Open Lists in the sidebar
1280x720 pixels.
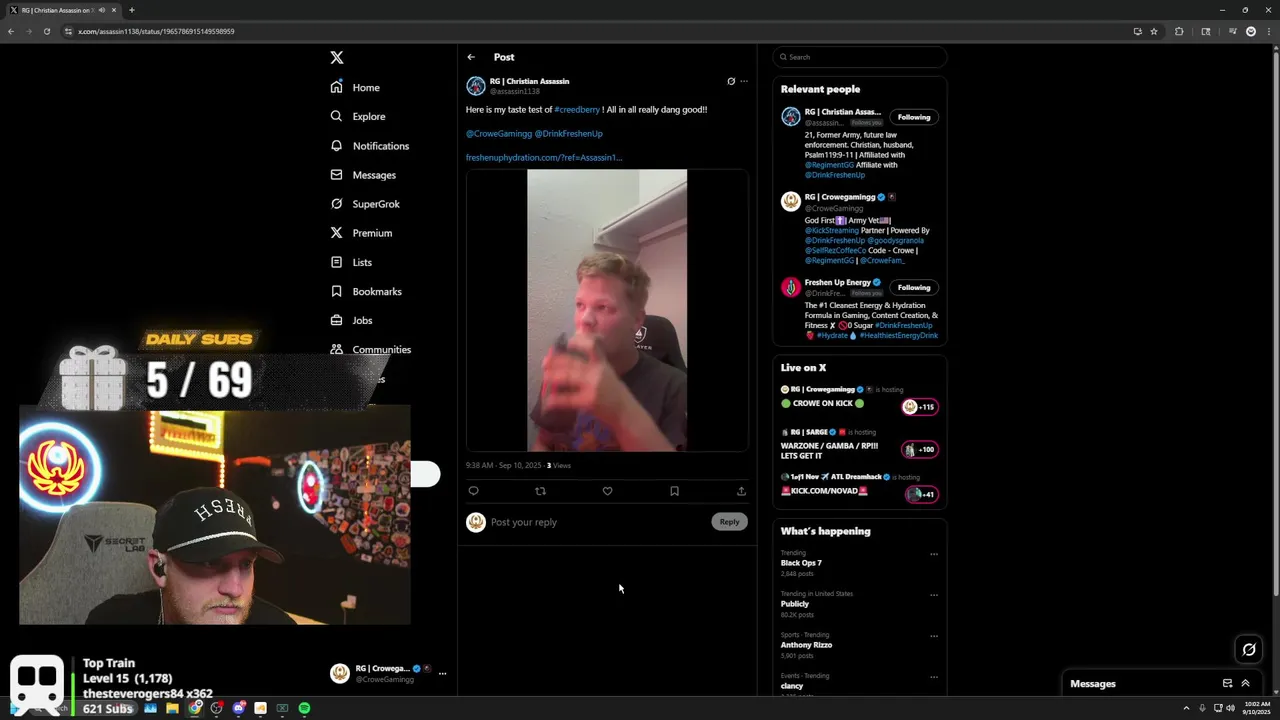tap(351, 262)
